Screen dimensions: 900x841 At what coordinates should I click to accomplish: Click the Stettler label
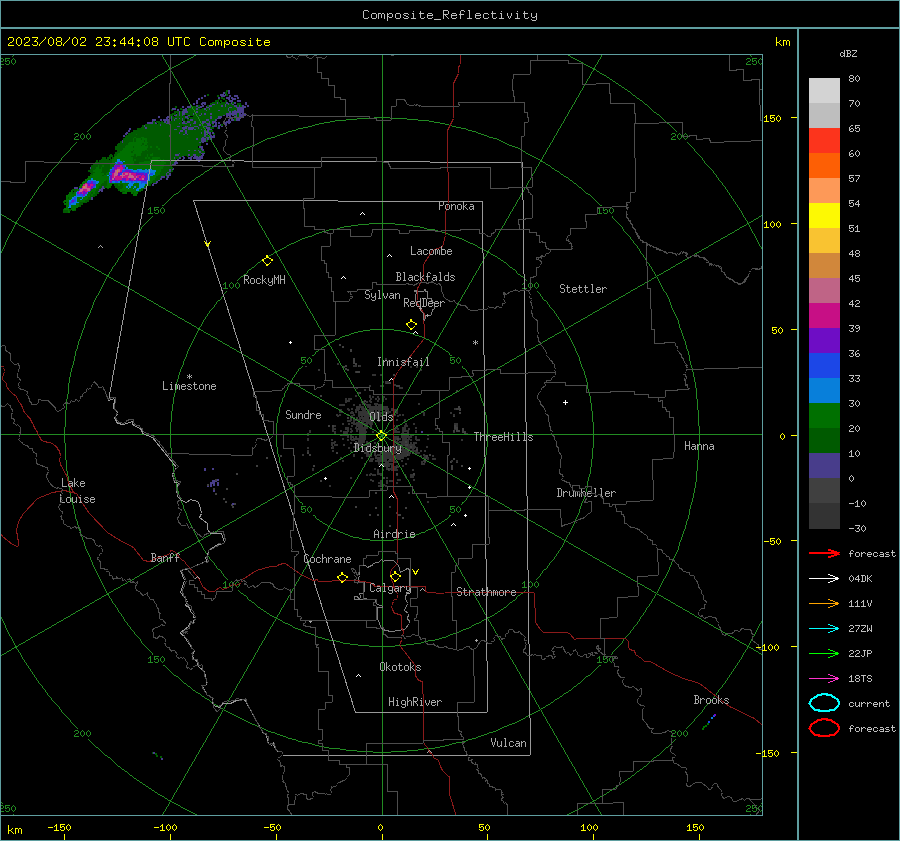tap(583, 289)
